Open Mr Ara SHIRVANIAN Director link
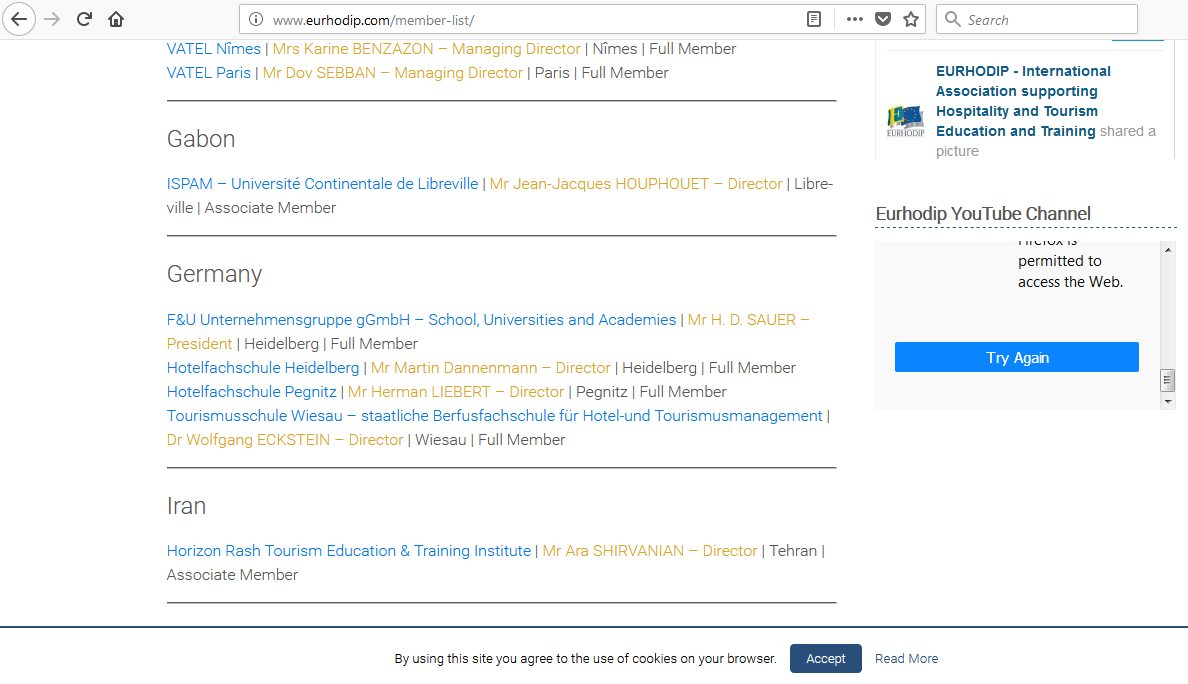This screenshot has height=684, width=1188. (x=650, y=551)
